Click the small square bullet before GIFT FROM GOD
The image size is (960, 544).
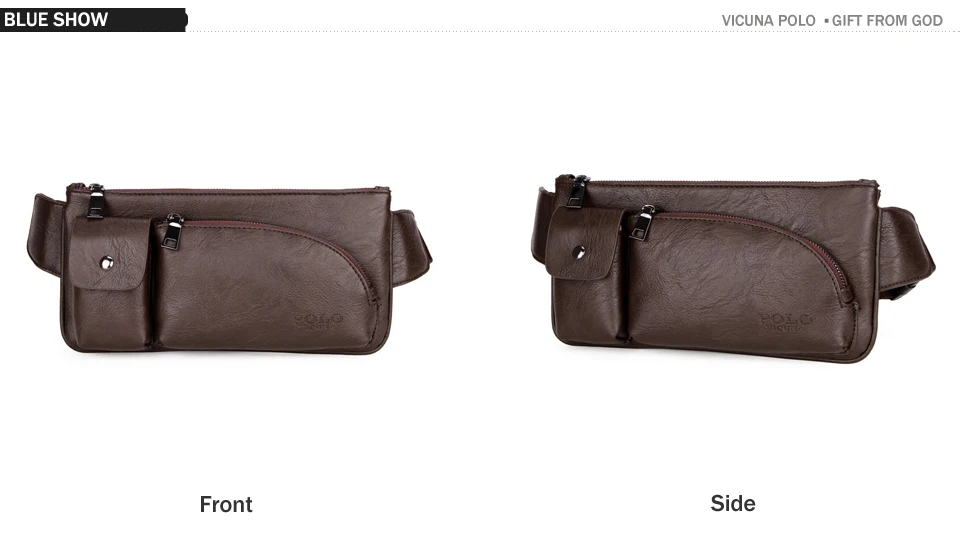[x=827, y=21]
